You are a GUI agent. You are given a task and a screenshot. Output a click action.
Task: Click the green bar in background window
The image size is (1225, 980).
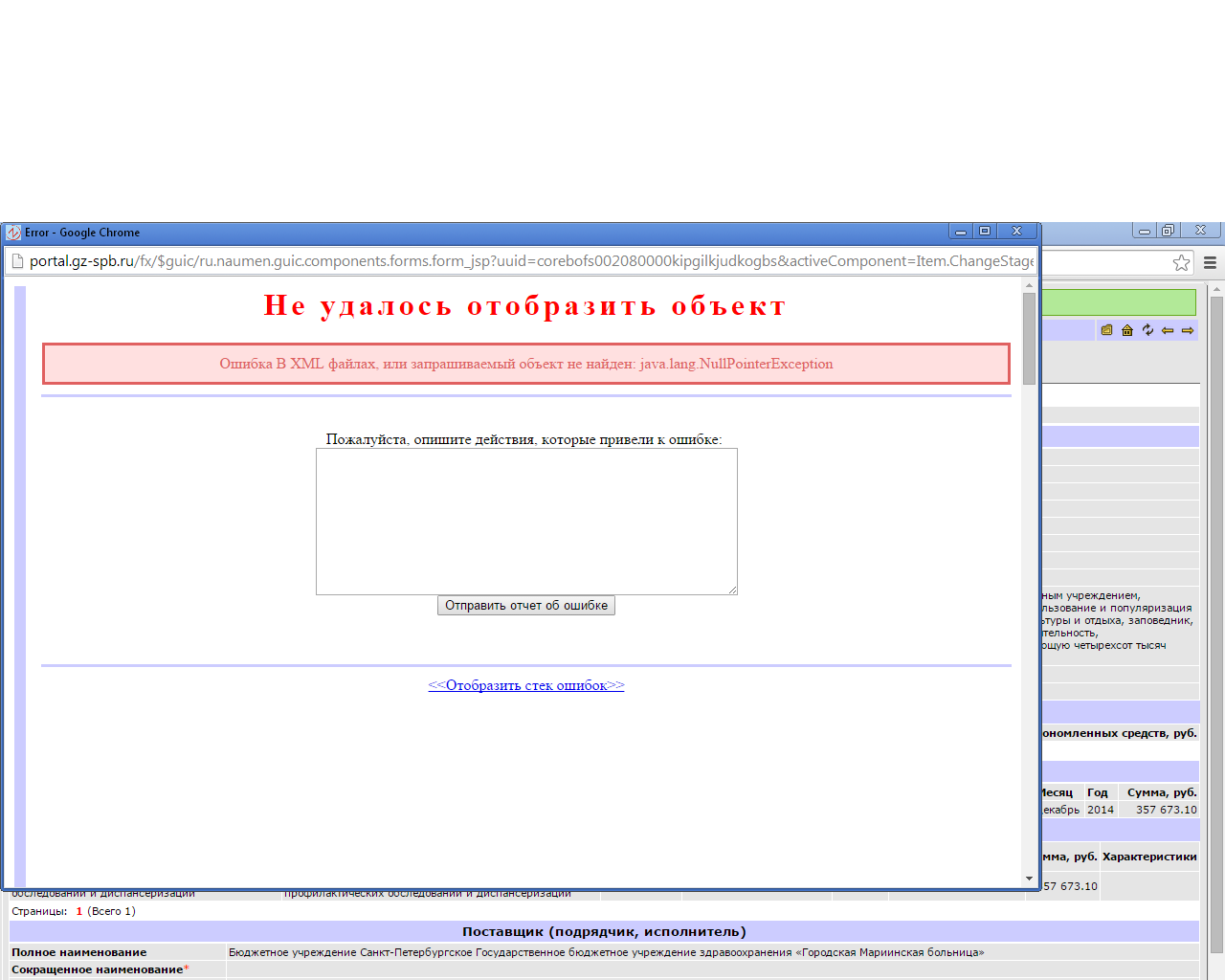[1119, 302]
